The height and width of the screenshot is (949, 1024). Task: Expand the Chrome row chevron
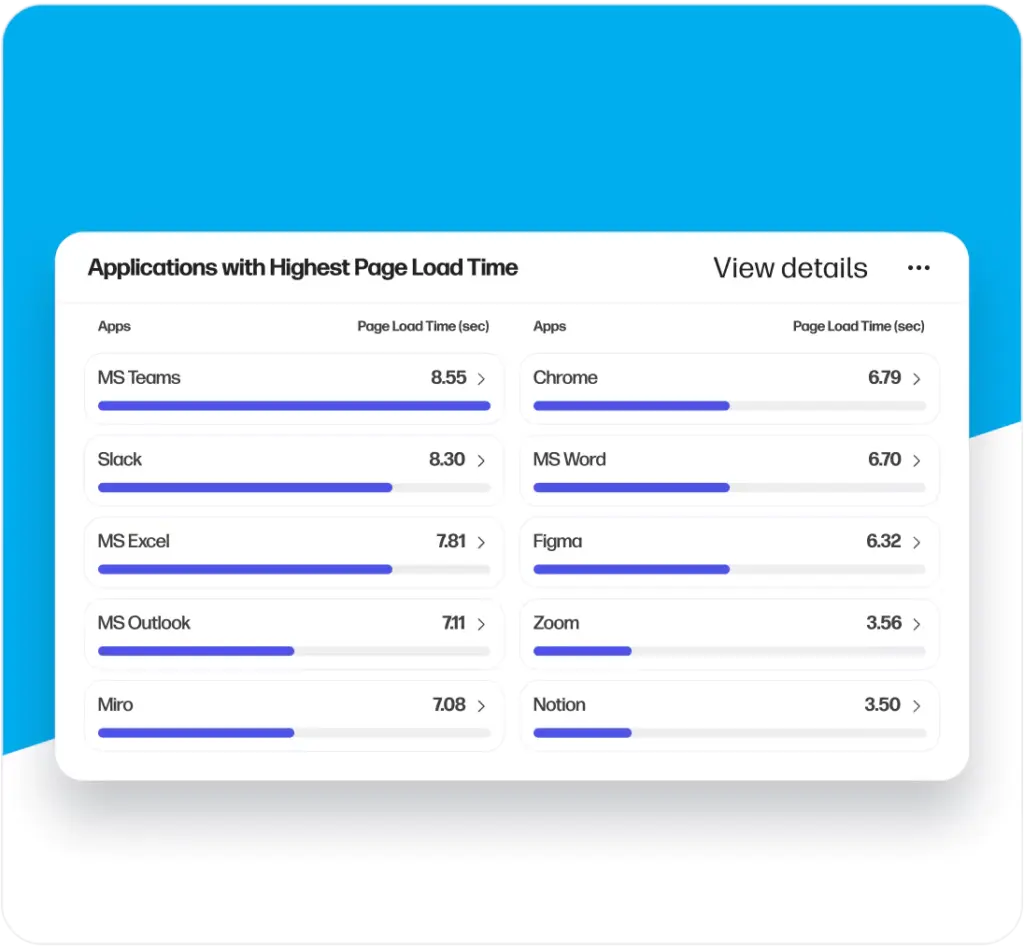pos(917,379)
